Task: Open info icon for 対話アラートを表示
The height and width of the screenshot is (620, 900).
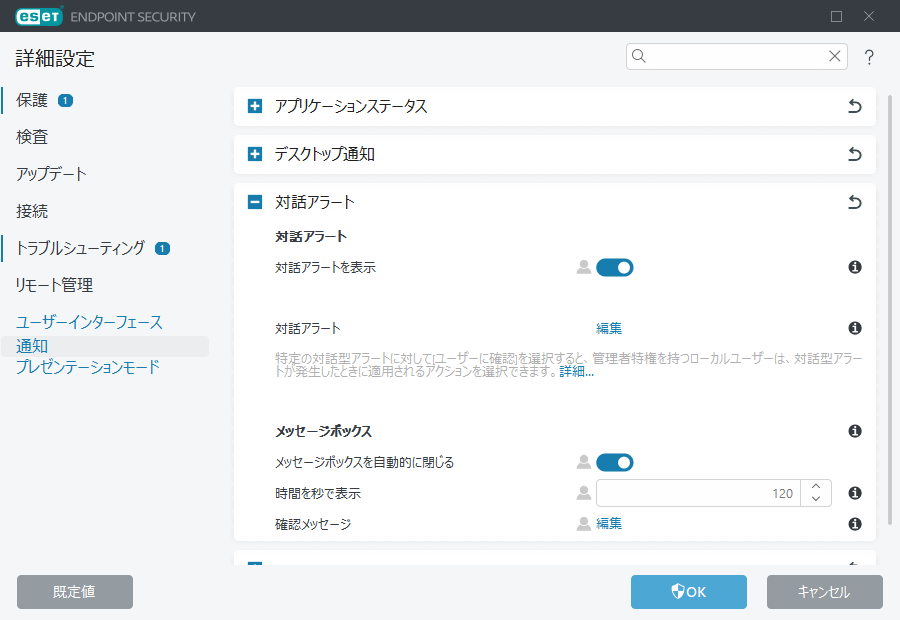Action: pyautogui.click(x=855, y=268)
